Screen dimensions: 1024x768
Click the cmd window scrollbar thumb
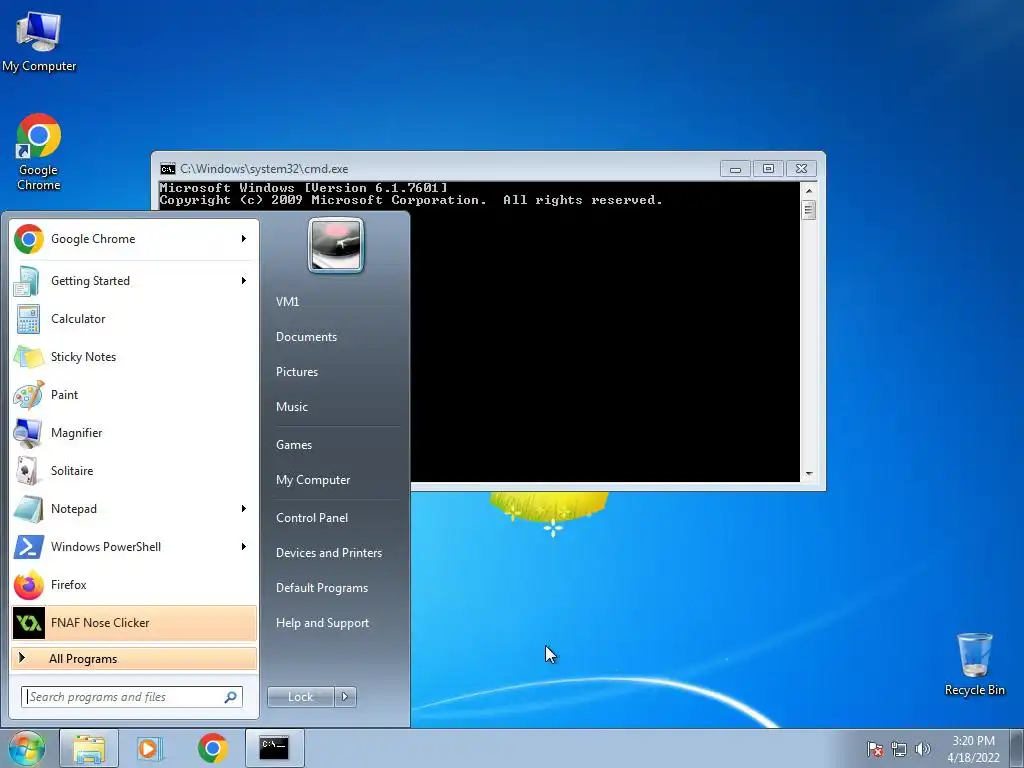(808, 210)
